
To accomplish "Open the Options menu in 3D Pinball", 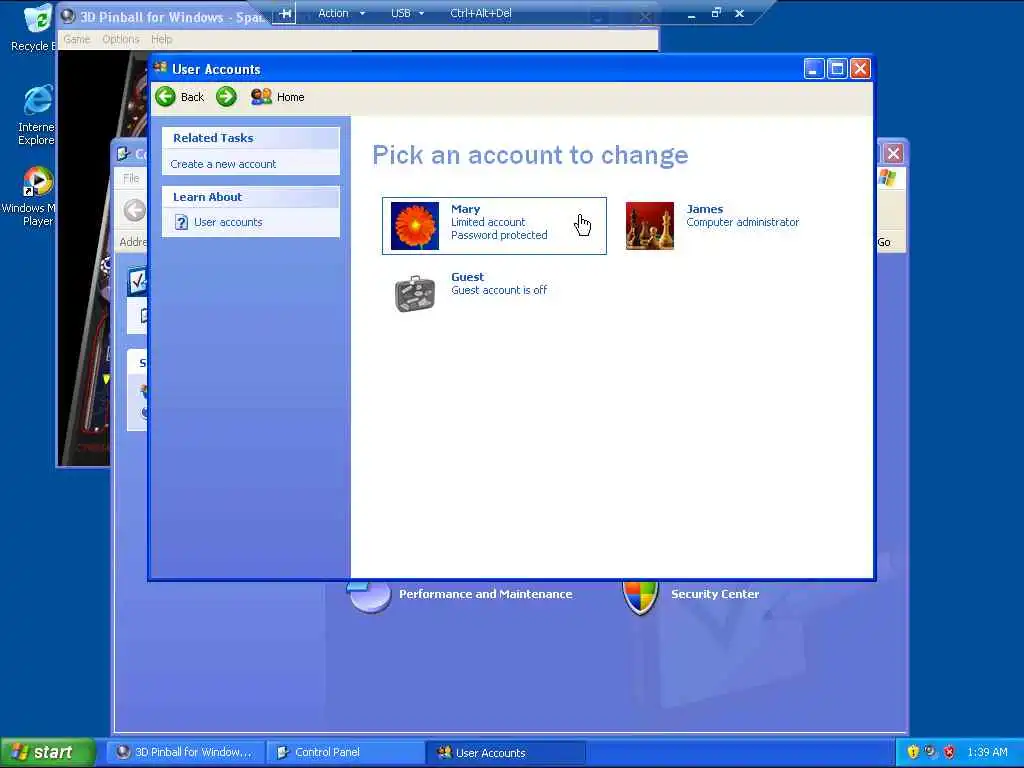I will click(x=121, y=39).
